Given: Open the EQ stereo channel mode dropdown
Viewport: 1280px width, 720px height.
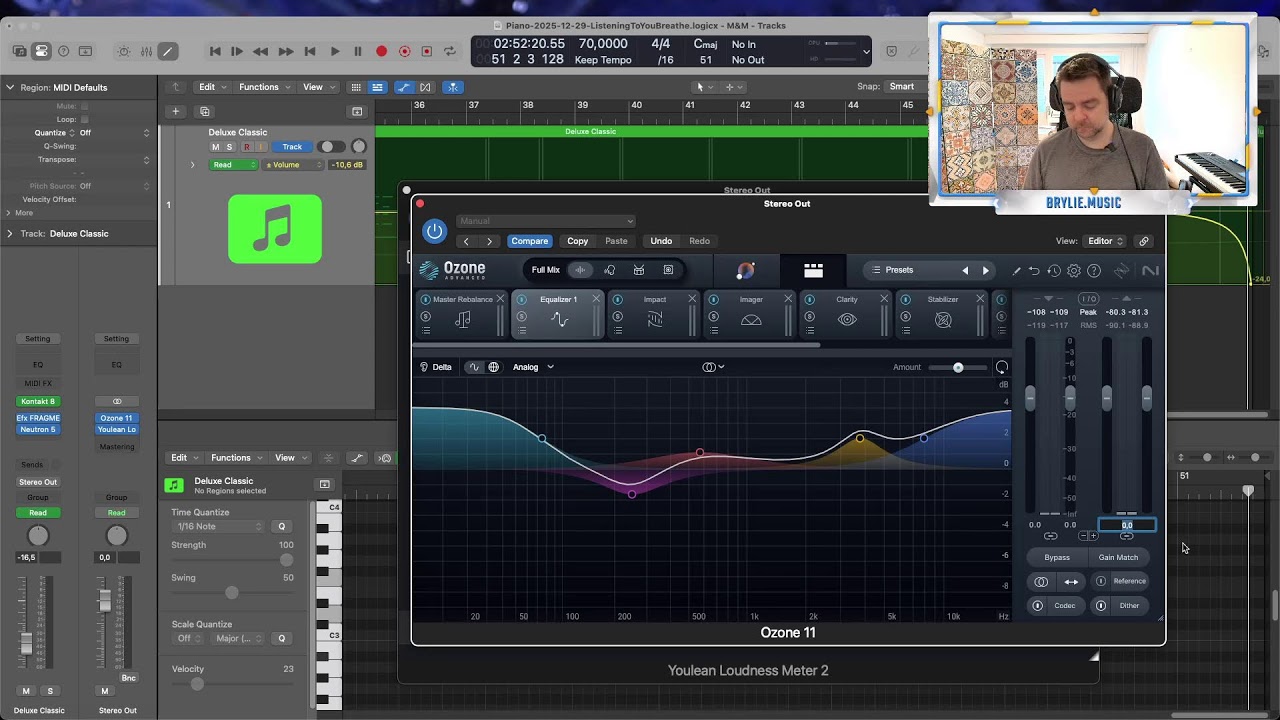Looking at the screenshot, I should [x=713, y=367].
